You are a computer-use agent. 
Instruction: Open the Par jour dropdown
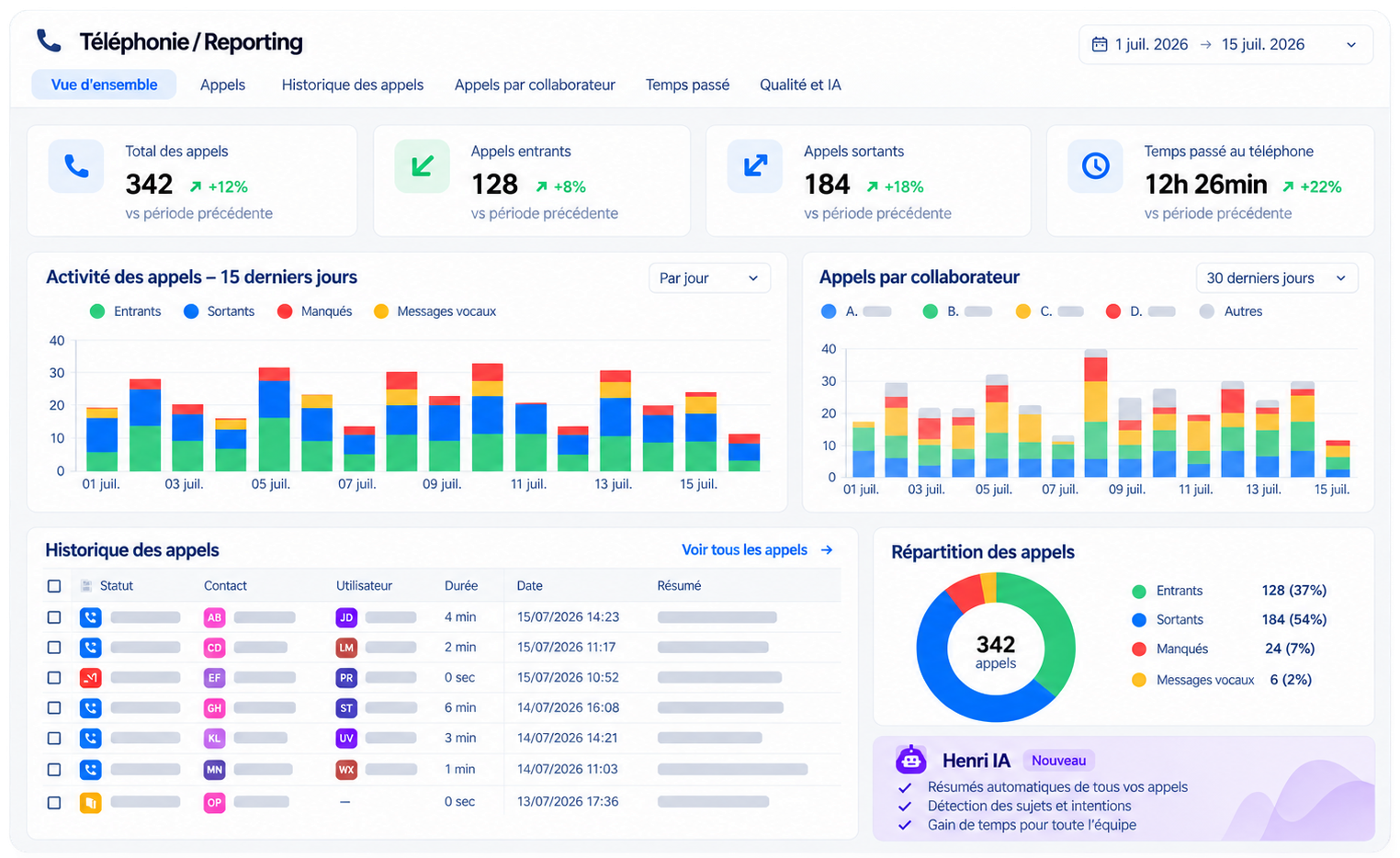[709, 278]
